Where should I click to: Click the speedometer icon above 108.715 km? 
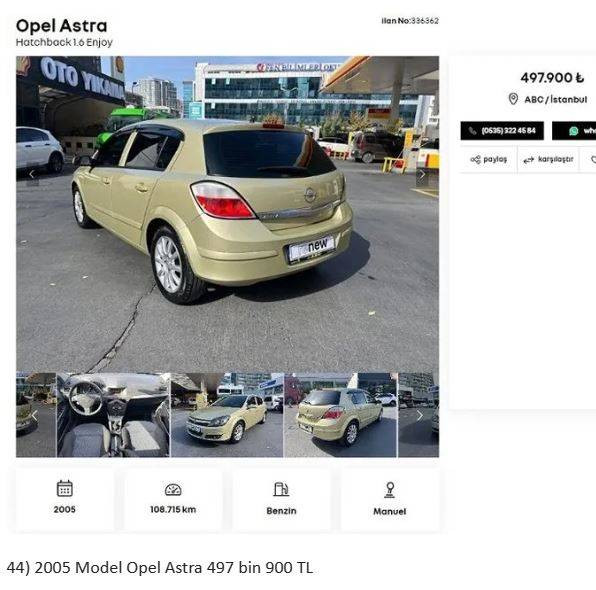[x=173, y=490]
